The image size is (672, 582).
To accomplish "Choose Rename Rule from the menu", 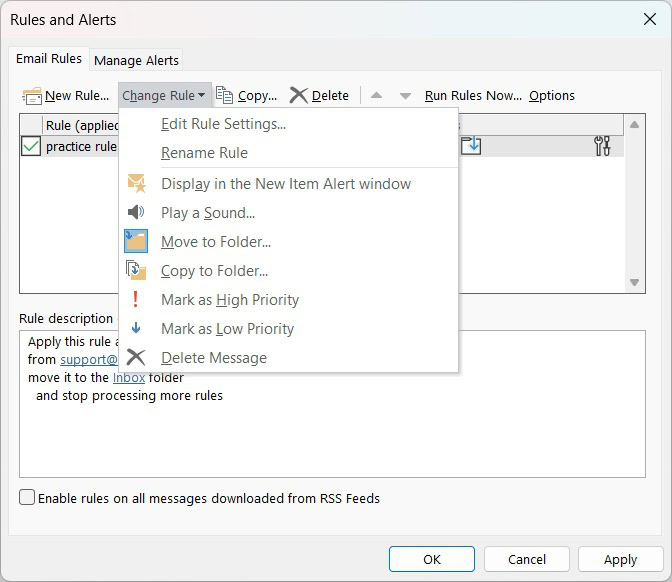I will [x=204, y=153].
